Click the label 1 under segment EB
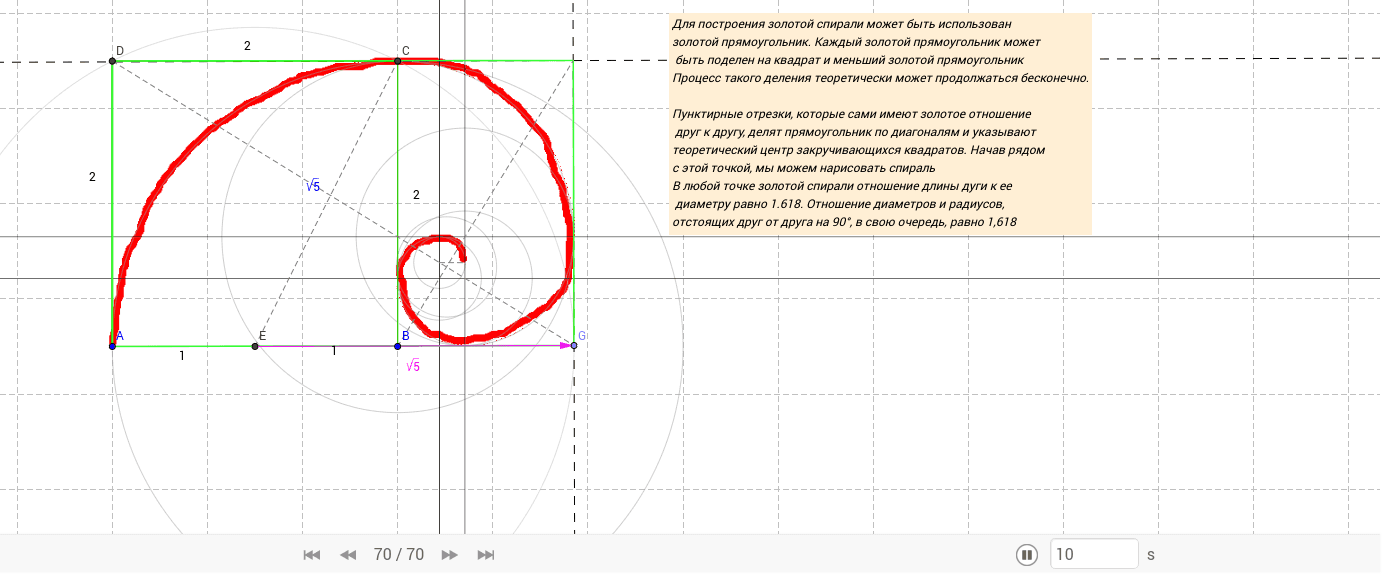Image resolution: width=1382 pixels, height=574 pixels. (x=334, y=351)
